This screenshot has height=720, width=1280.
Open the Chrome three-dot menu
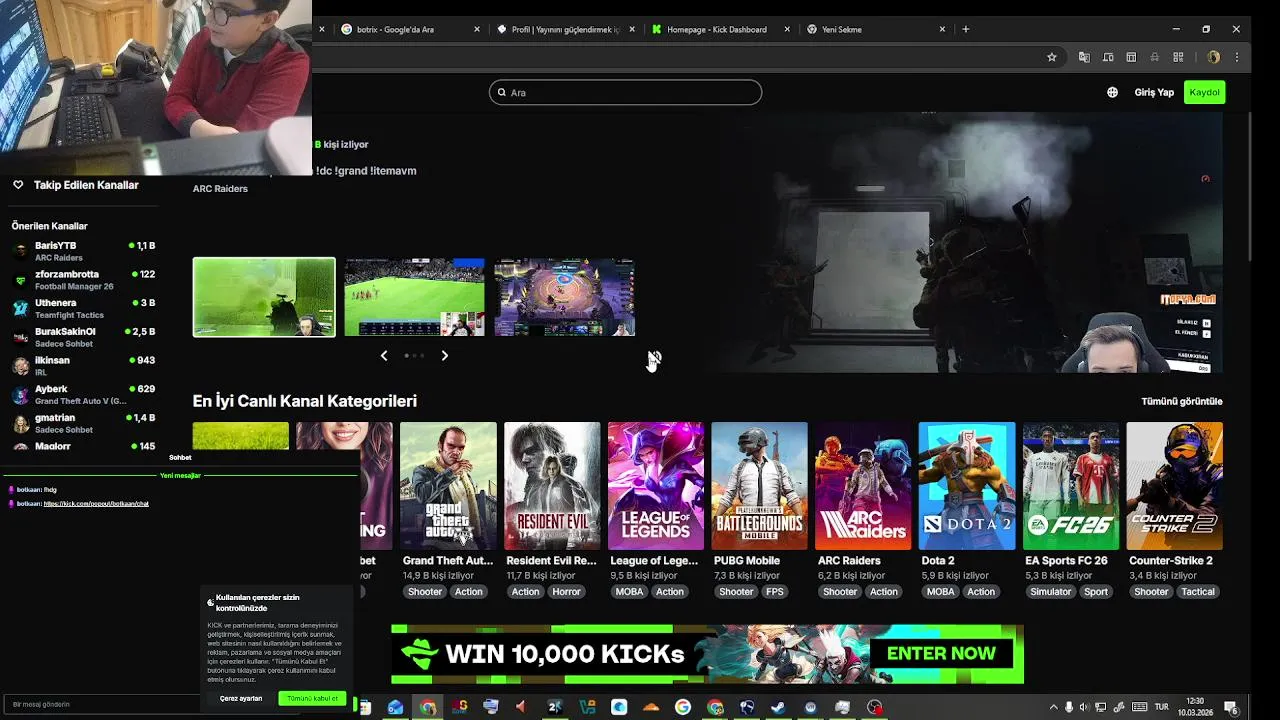[1237, 57]
